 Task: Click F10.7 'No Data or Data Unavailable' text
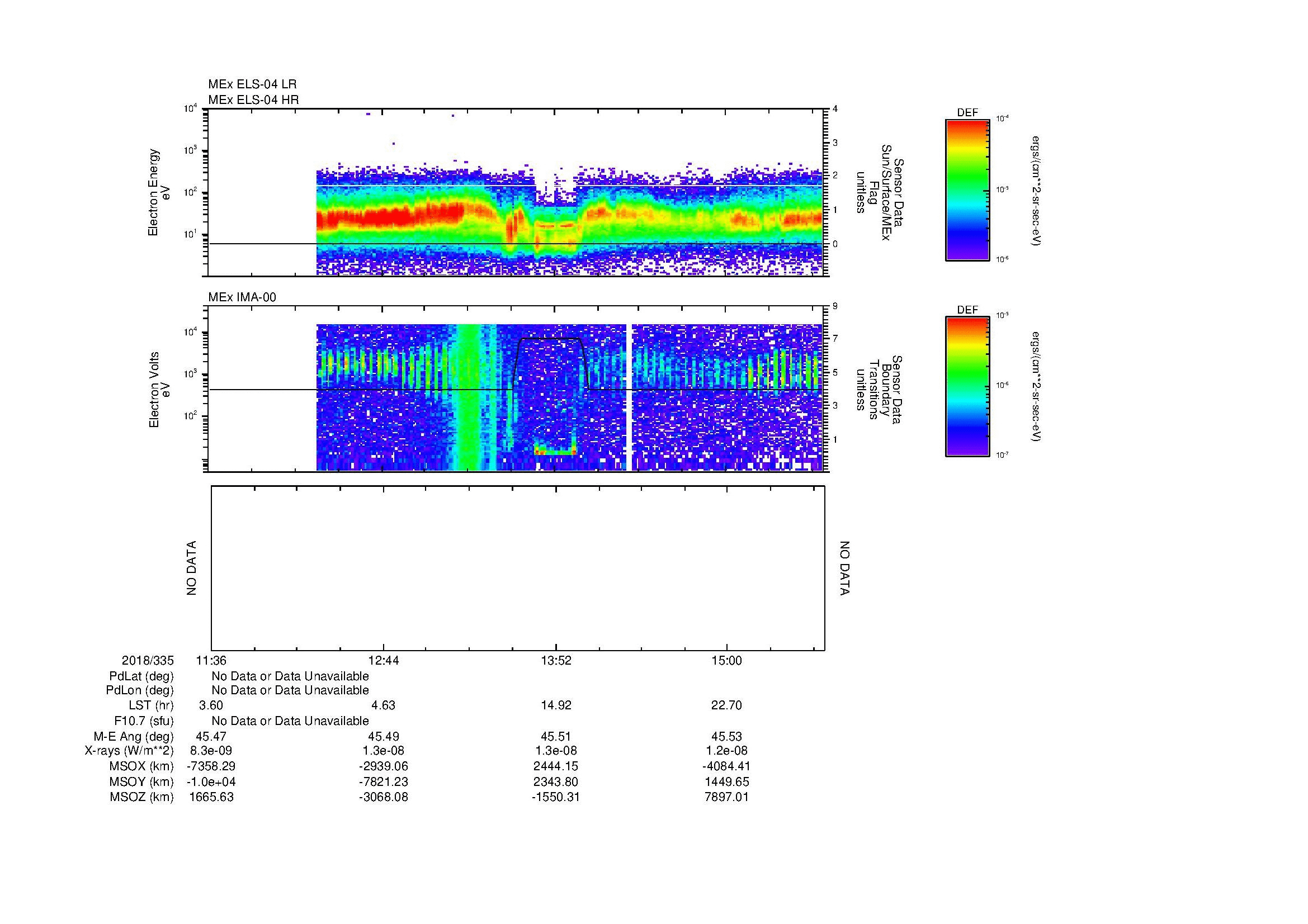290,721
